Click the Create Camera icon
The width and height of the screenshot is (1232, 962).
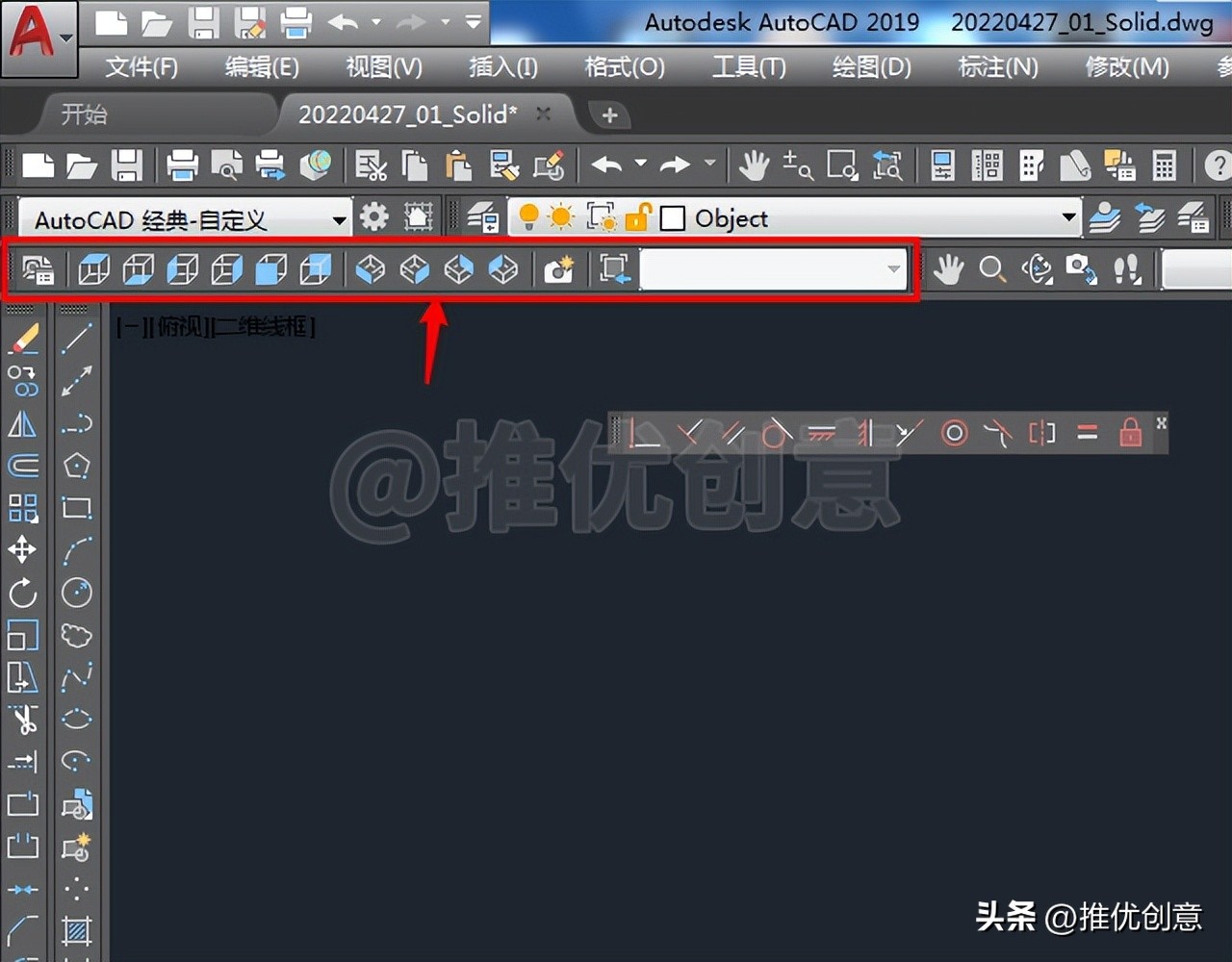click(559, 270)
